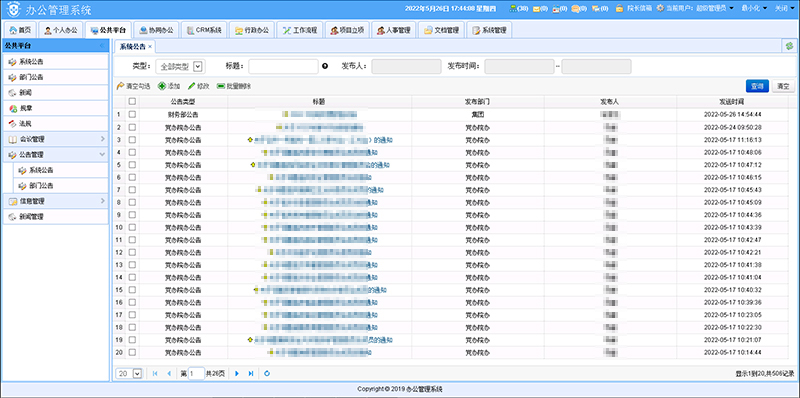Expand the 会议管理 sidebar group
The width and height of the screenshot is (800, 398).
tap(56, 139)
